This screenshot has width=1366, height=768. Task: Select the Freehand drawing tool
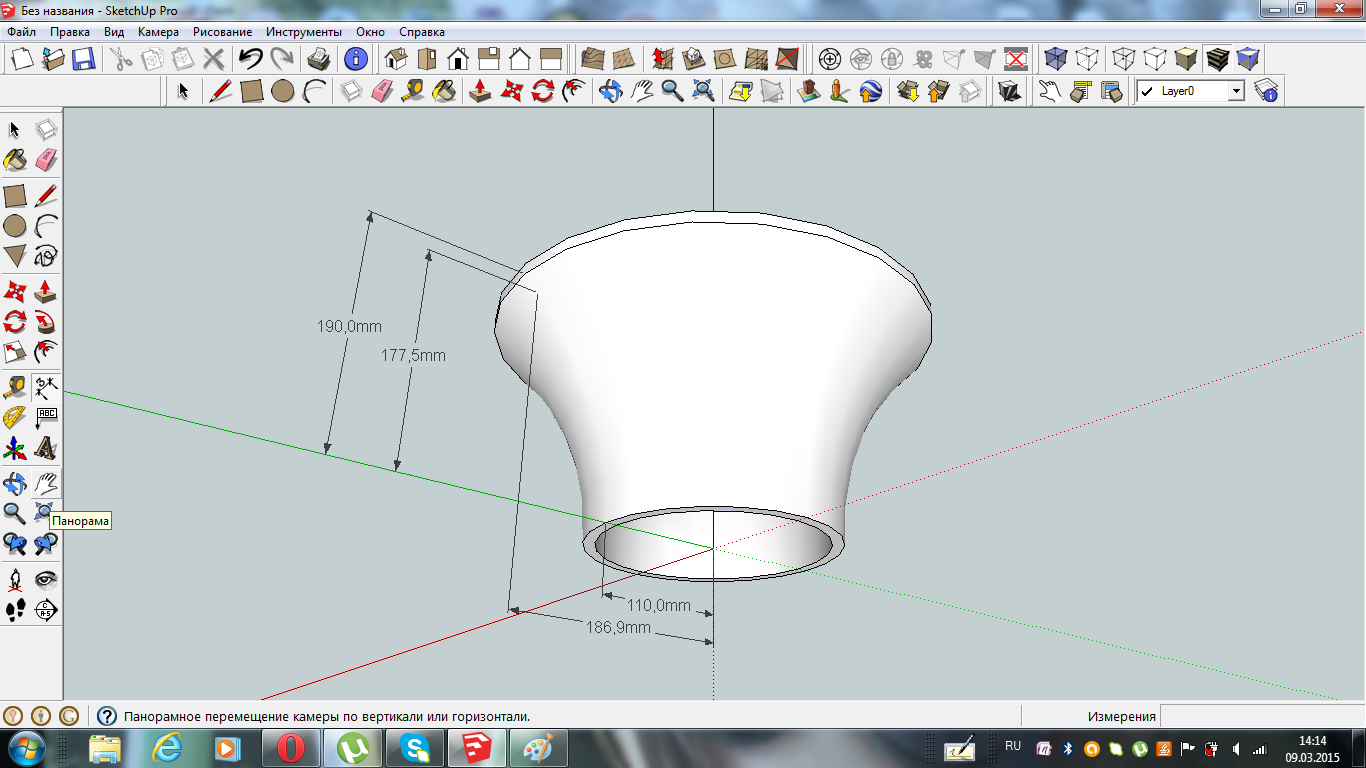point(46,256)
